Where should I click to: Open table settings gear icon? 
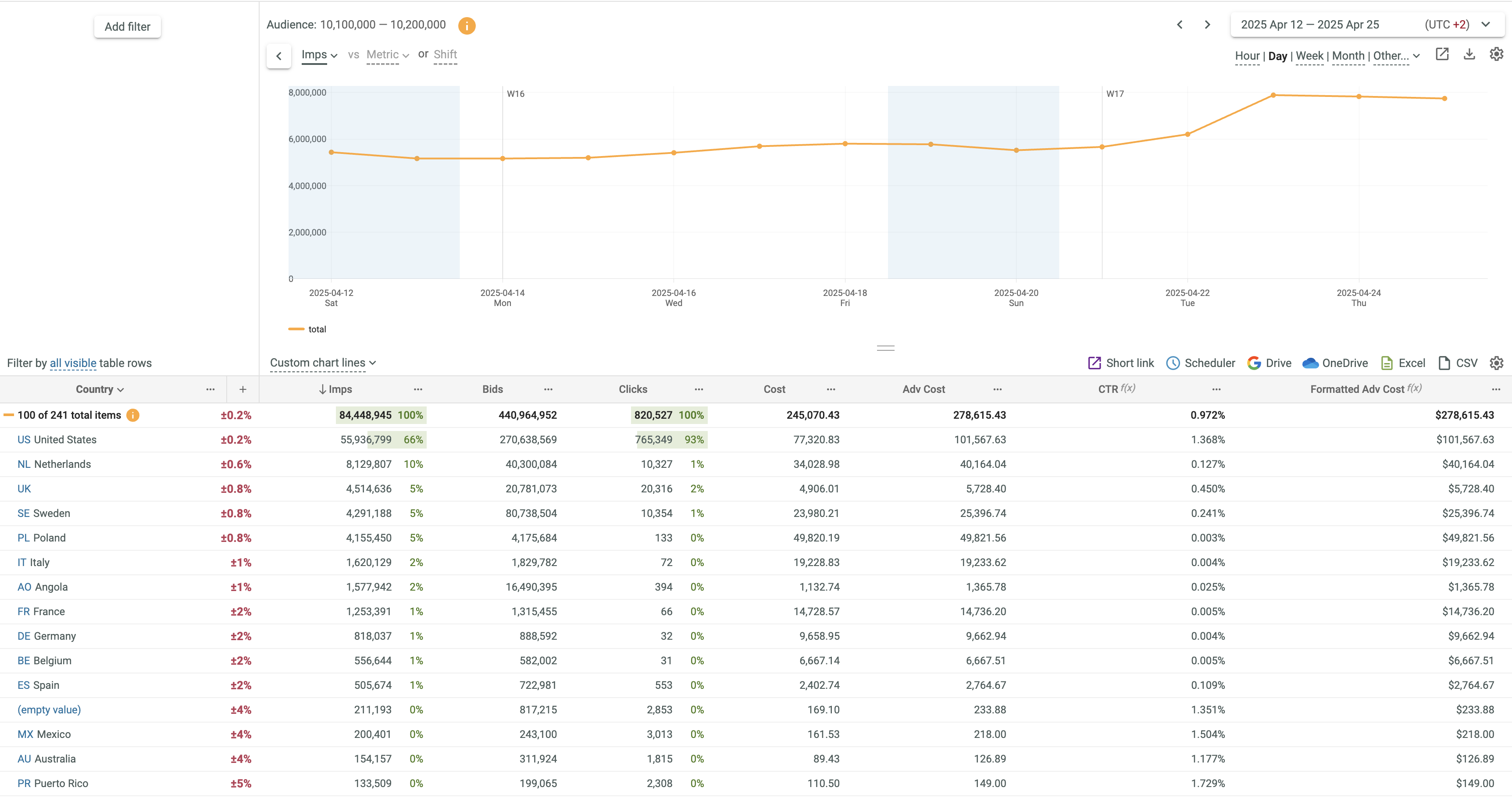[x=1497, y=363]
